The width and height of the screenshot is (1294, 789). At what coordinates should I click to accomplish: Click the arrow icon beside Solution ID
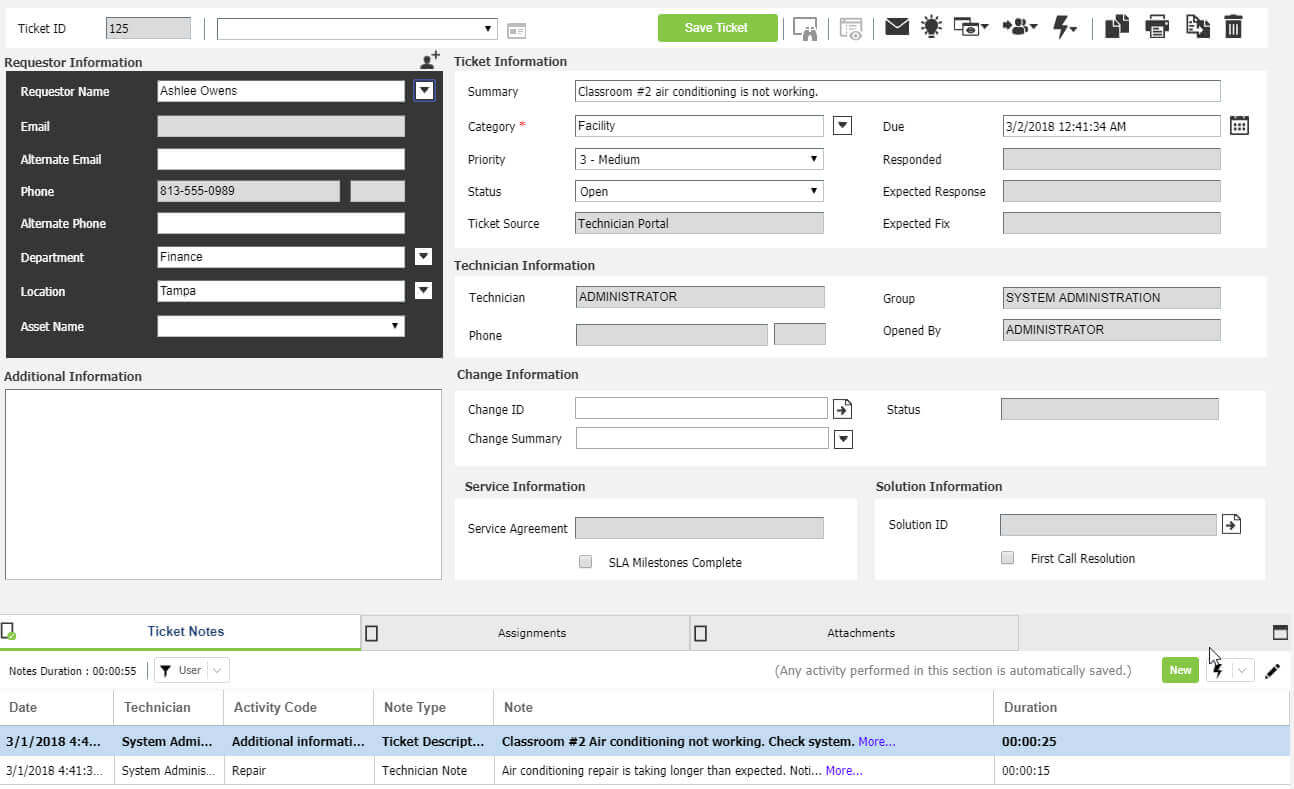click(x=1231, y=524)
